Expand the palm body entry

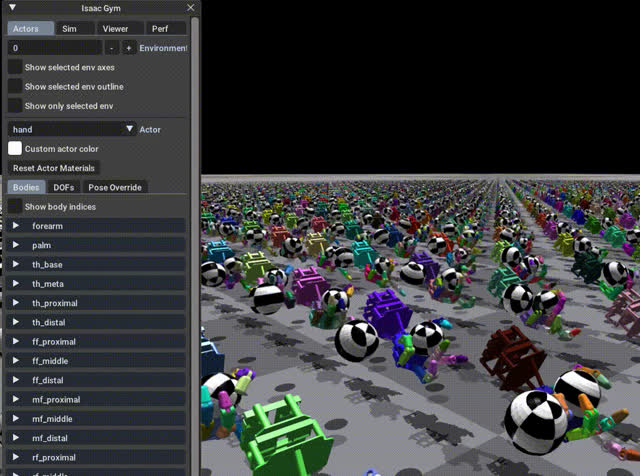[96, 245]
